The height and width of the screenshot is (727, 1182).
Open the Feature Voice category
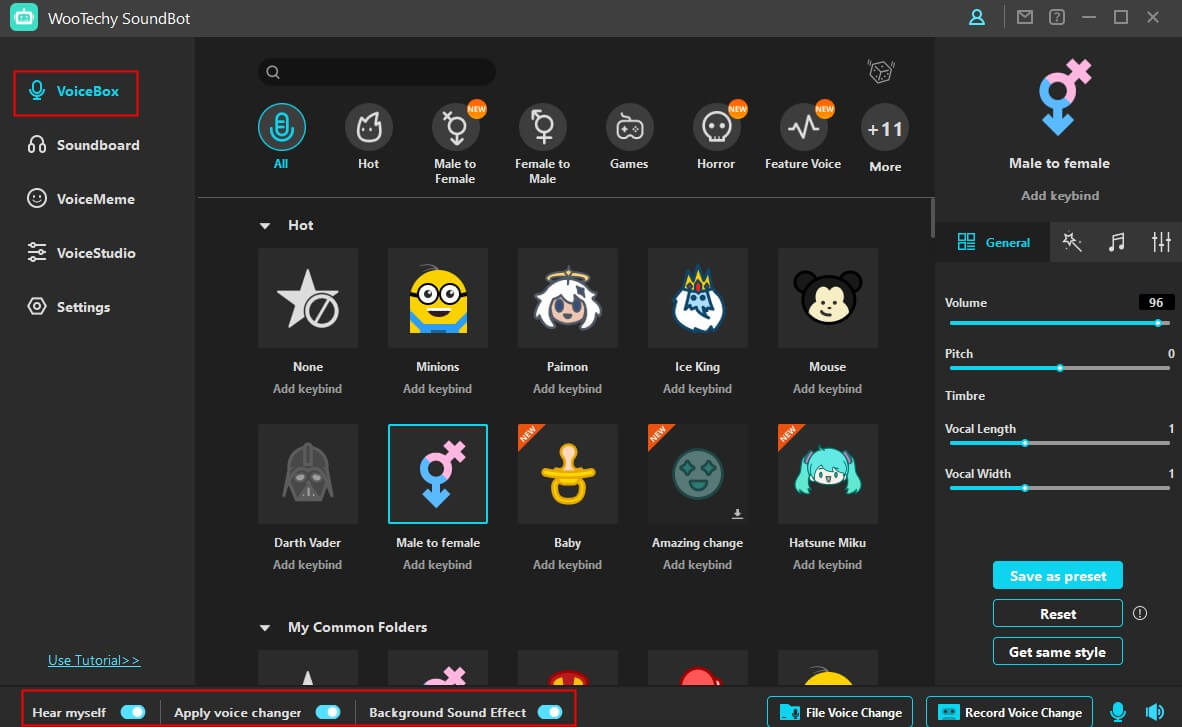803,128
